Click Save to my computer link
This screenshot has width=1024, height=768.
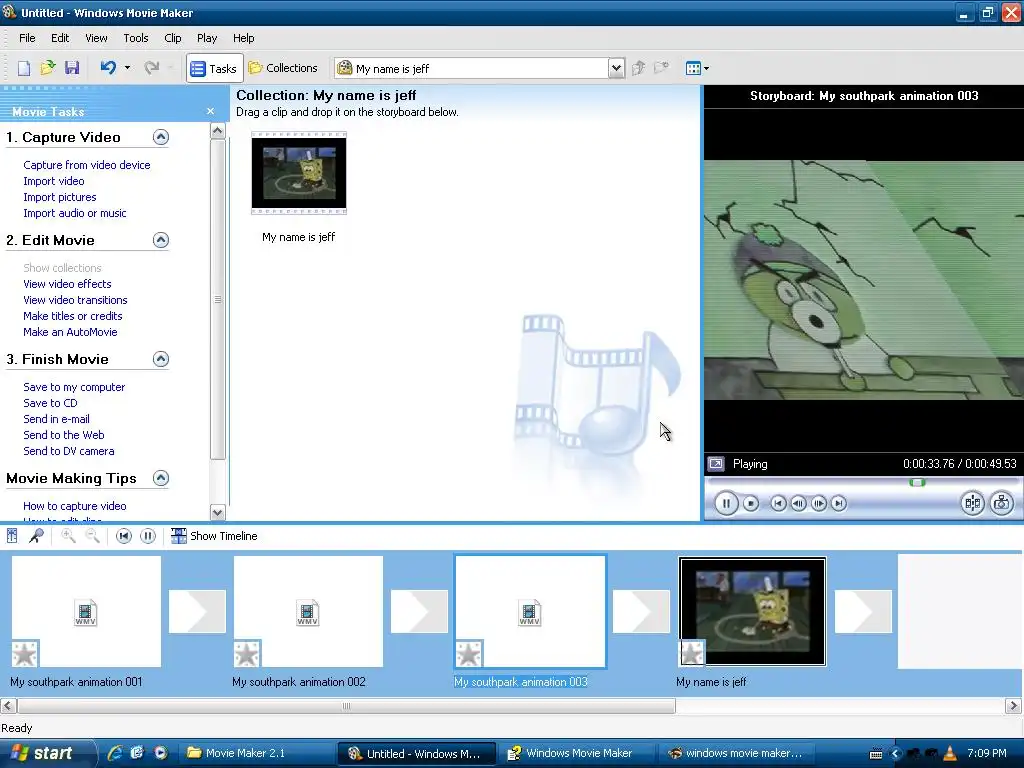74,387
